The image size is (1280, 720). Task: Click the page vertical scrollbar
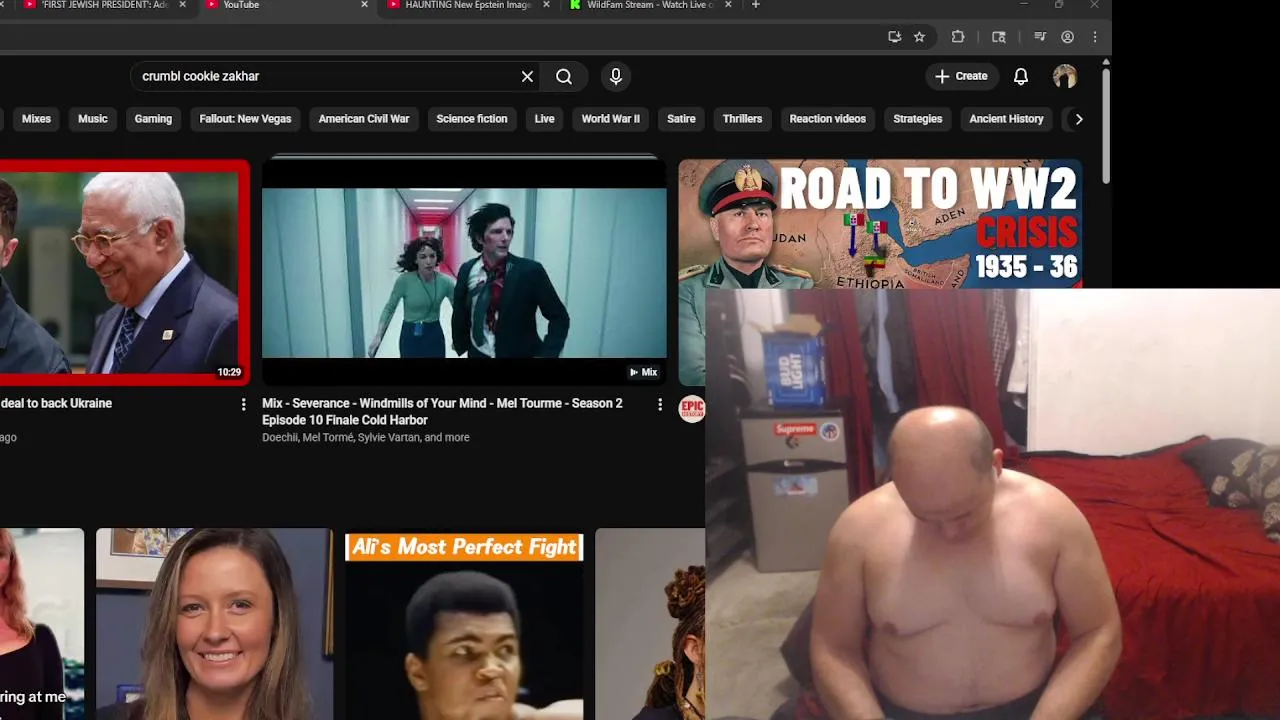tap(1105, 125)
